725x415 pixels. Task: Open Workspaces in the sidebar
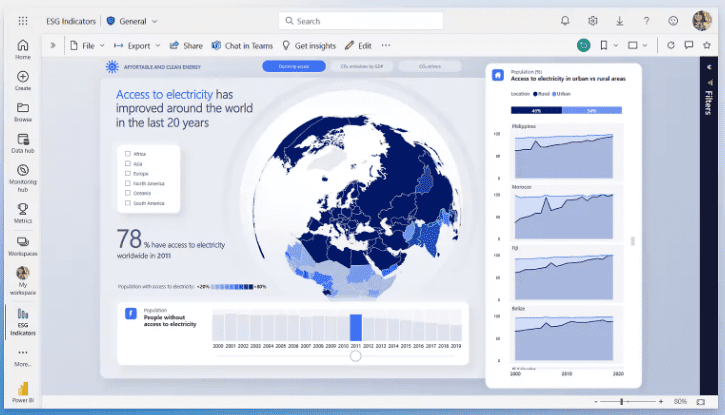23,246
